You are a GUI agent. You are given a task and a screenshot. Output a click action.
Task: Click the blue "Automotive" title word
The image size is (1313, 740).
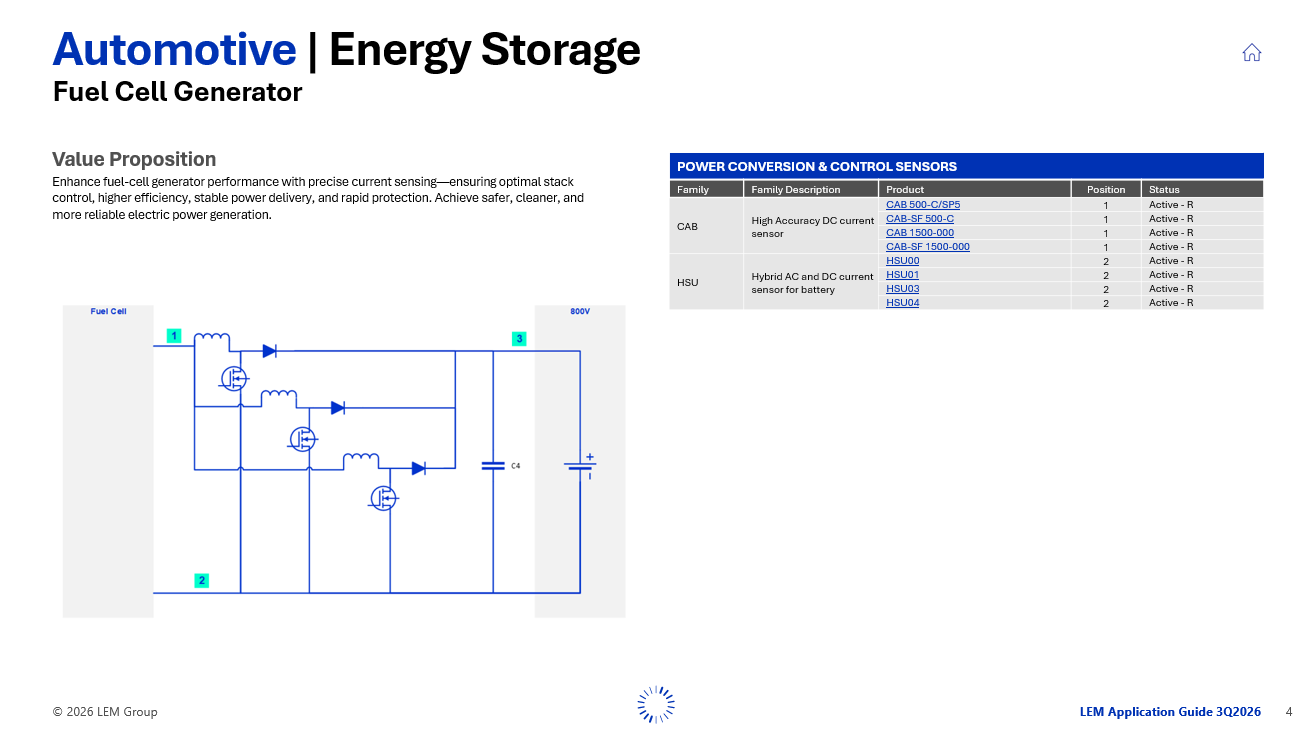pos(174,49)
